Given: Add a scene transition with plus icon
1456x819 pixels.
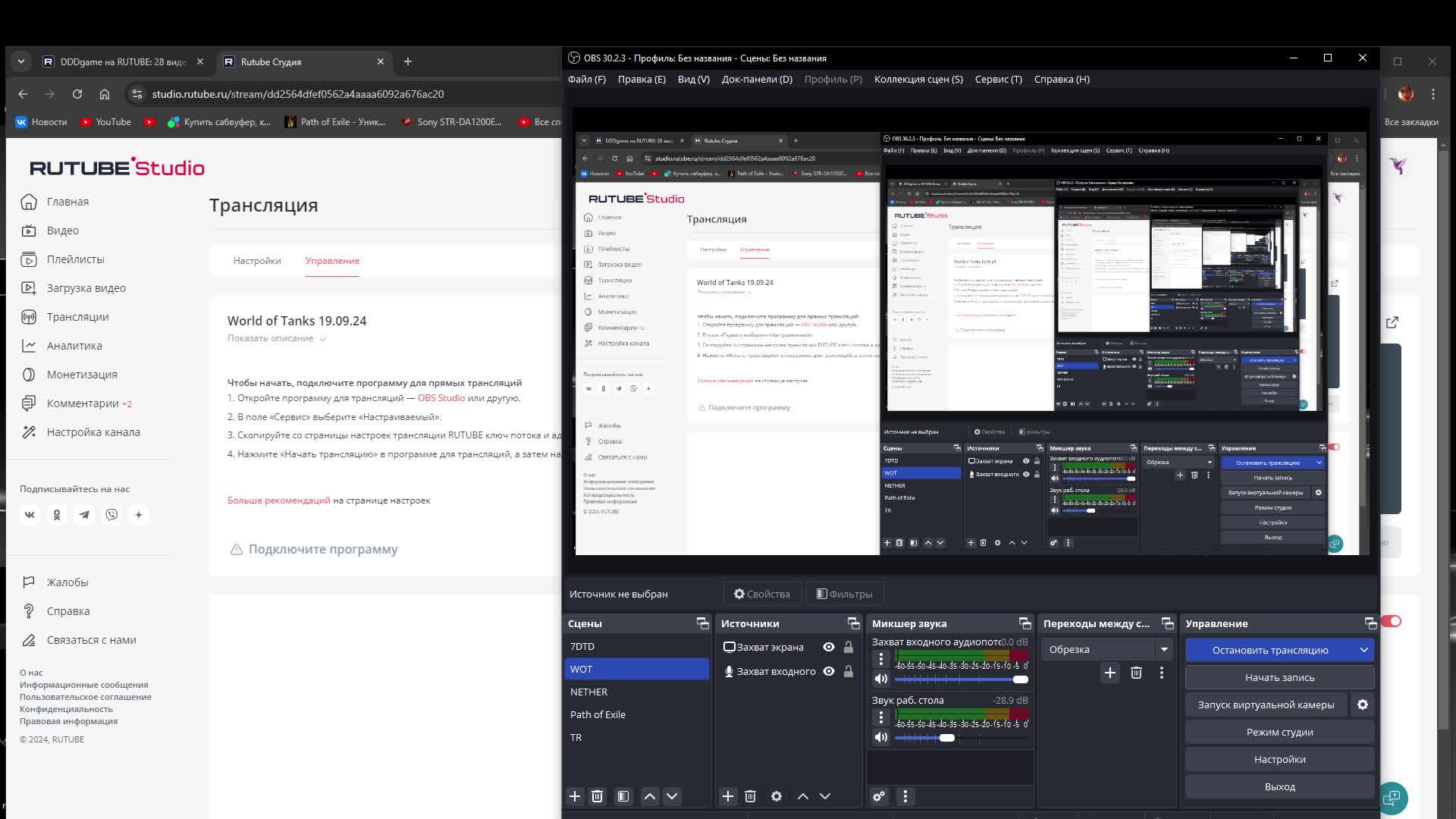Looking at the screenshot, I should 1109,673.
